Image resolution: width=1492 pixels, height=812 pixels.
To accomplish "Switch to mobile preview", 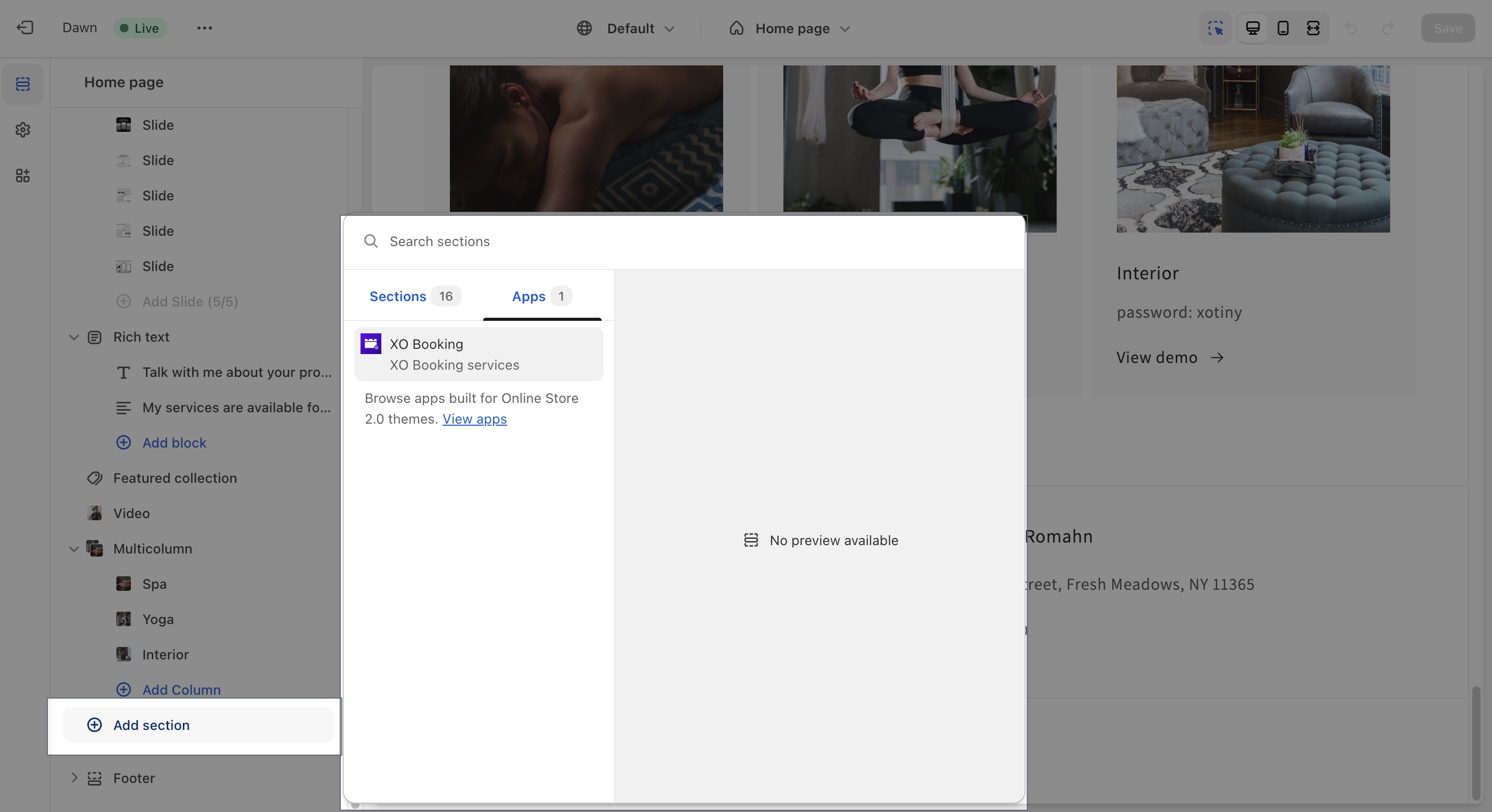I will tap(1282, 27).
